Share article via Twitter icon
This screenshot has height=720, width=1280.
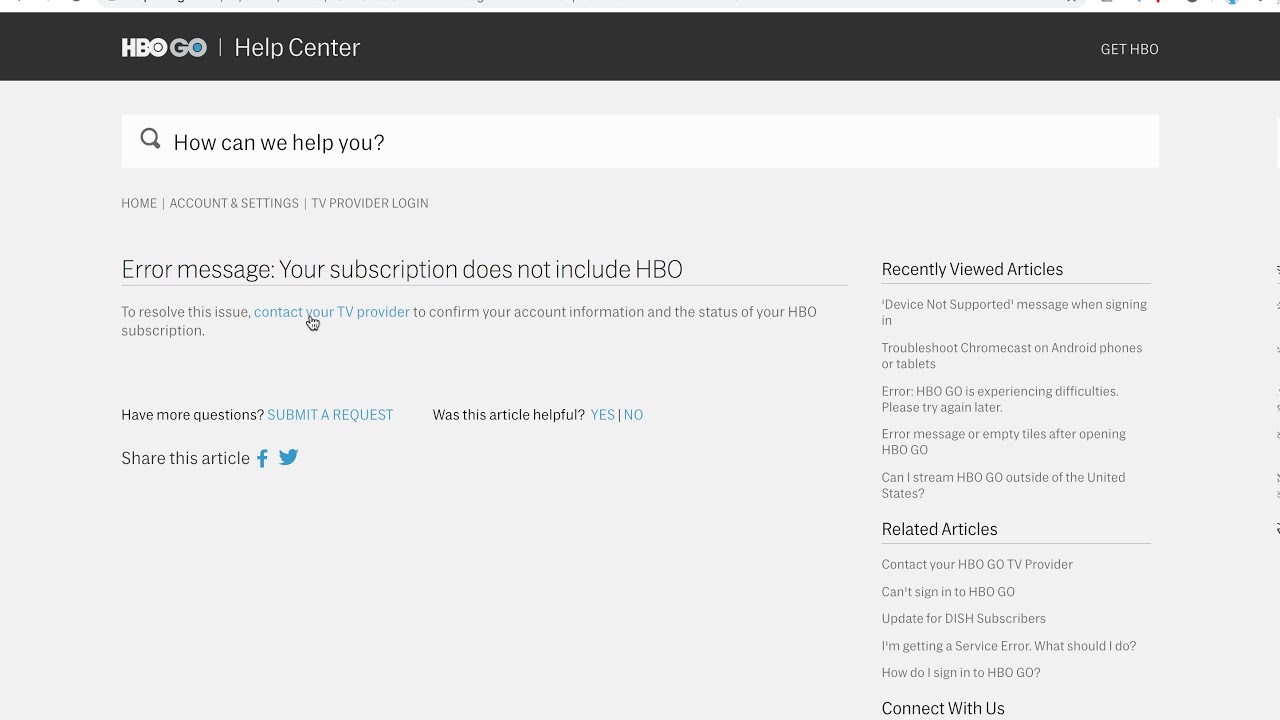[288, 457]
